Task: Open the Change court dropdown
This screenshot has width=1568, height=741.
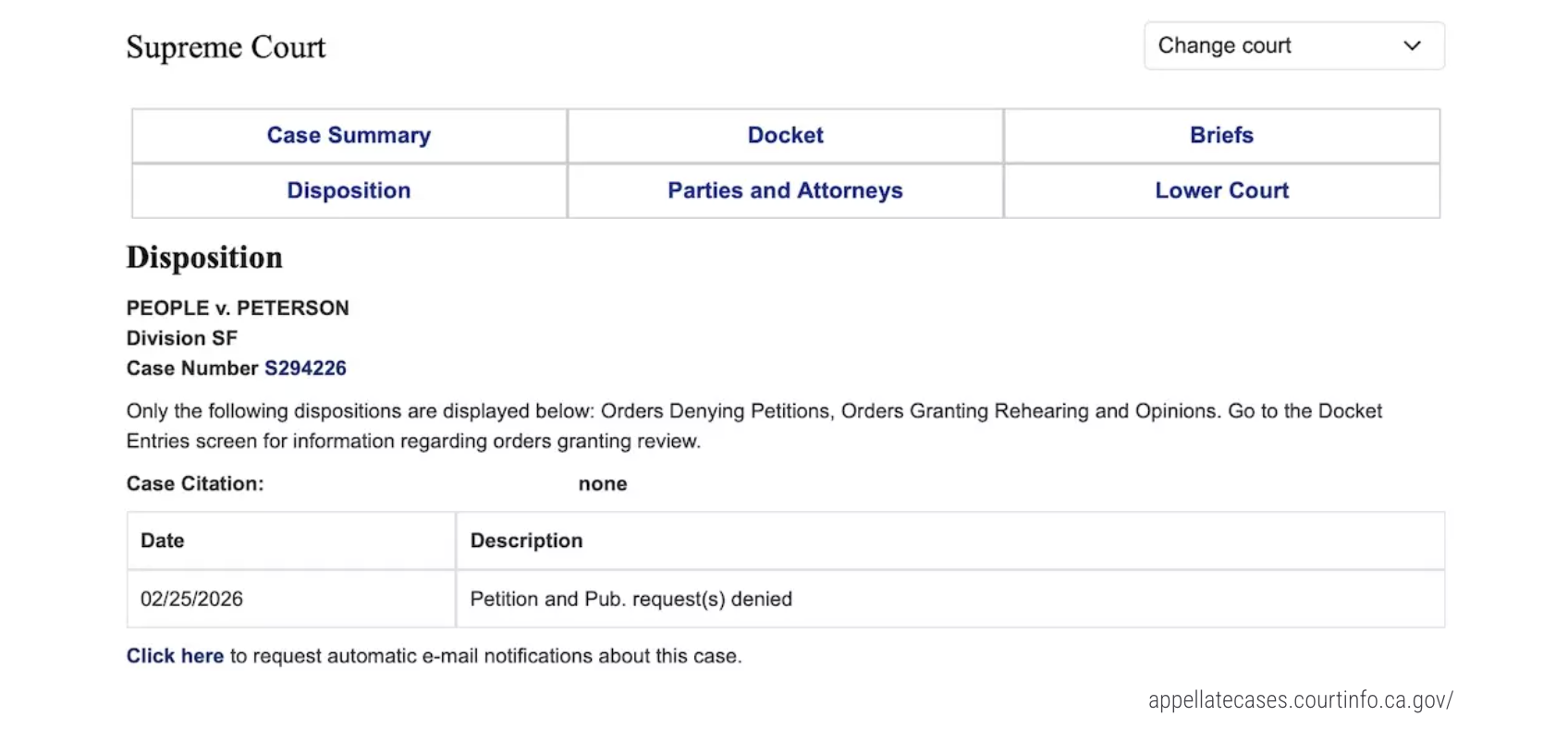Action: click(1292, 46)
